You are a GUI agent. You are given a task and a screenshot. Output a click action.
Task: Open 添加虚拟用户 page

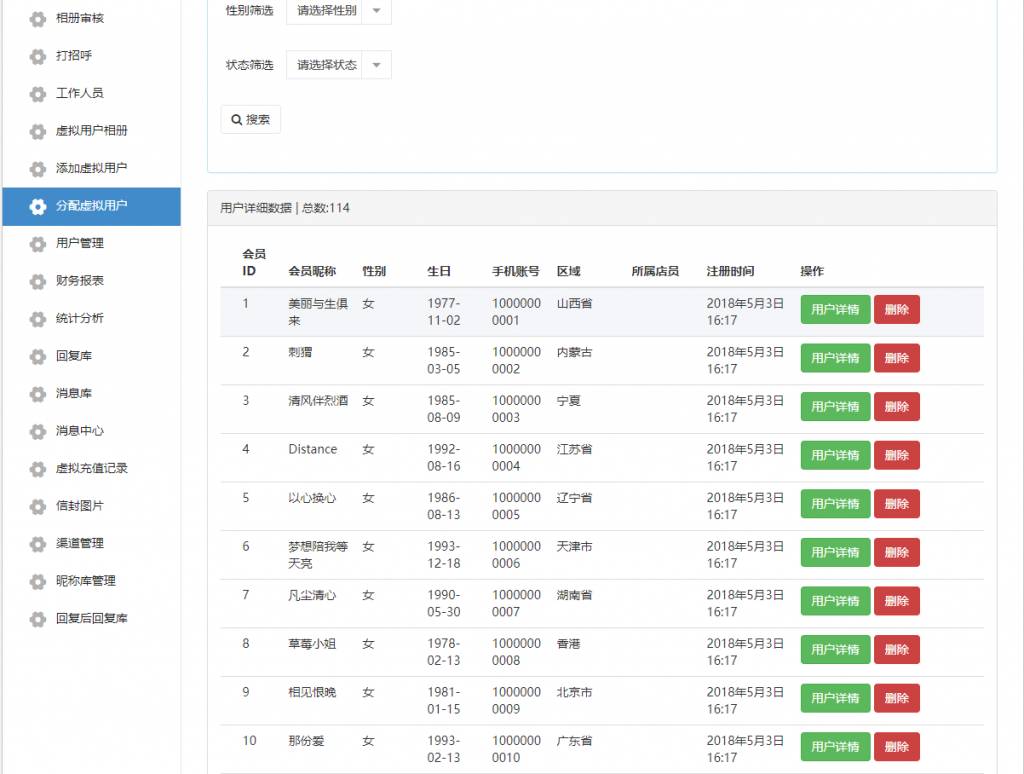coord(91,169)
